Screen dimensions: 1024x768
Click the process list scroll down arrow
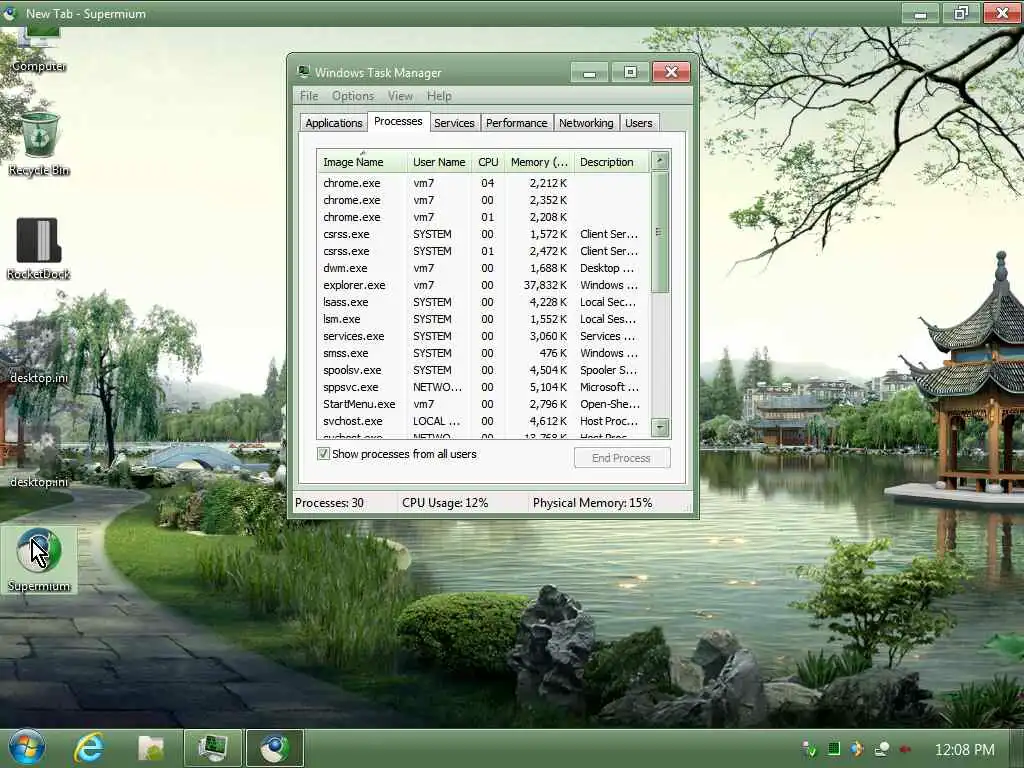tap(660, 428)
